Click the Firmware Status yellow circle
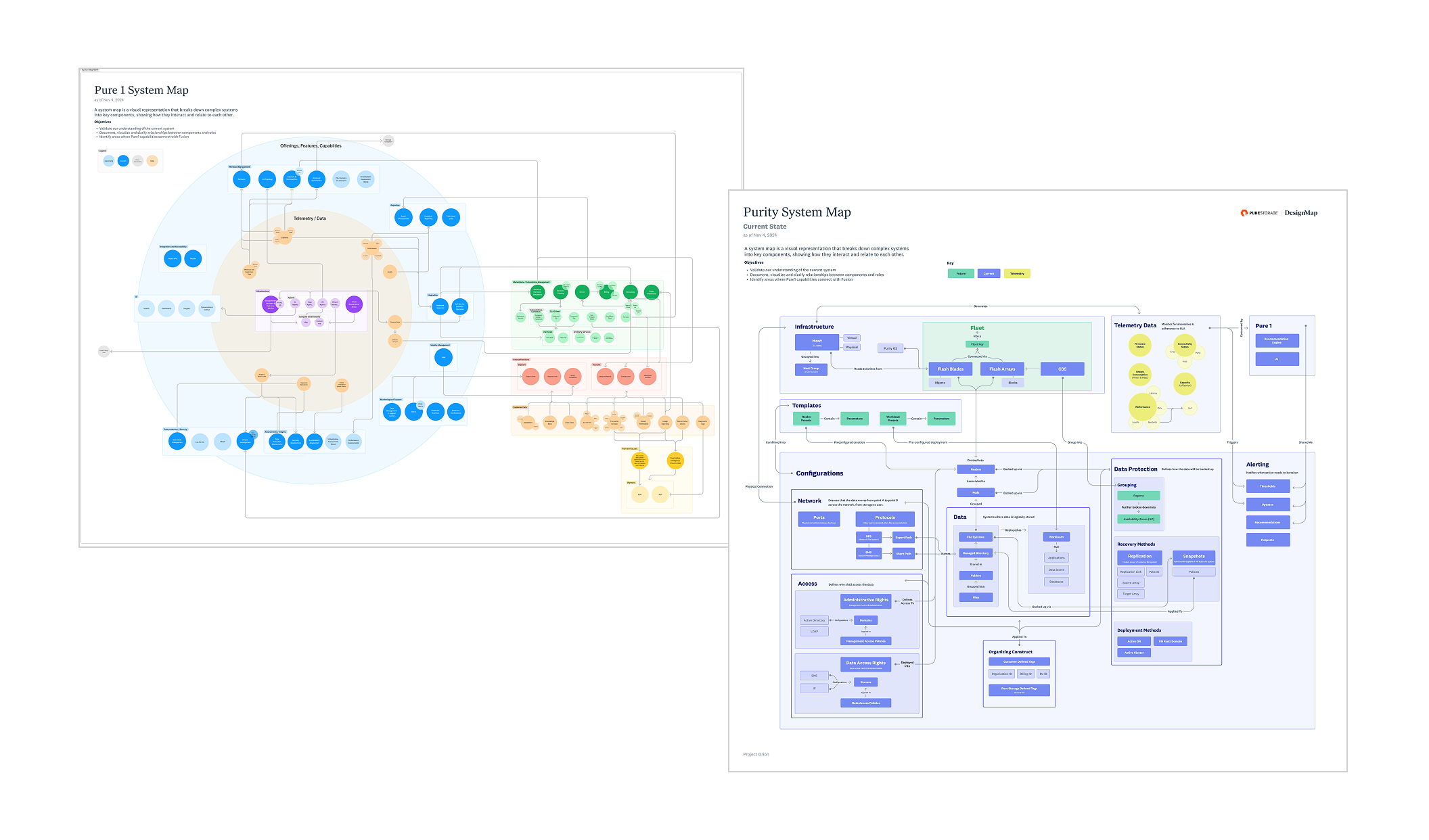Screen dimensions: 1429x840 (1139, 346)
